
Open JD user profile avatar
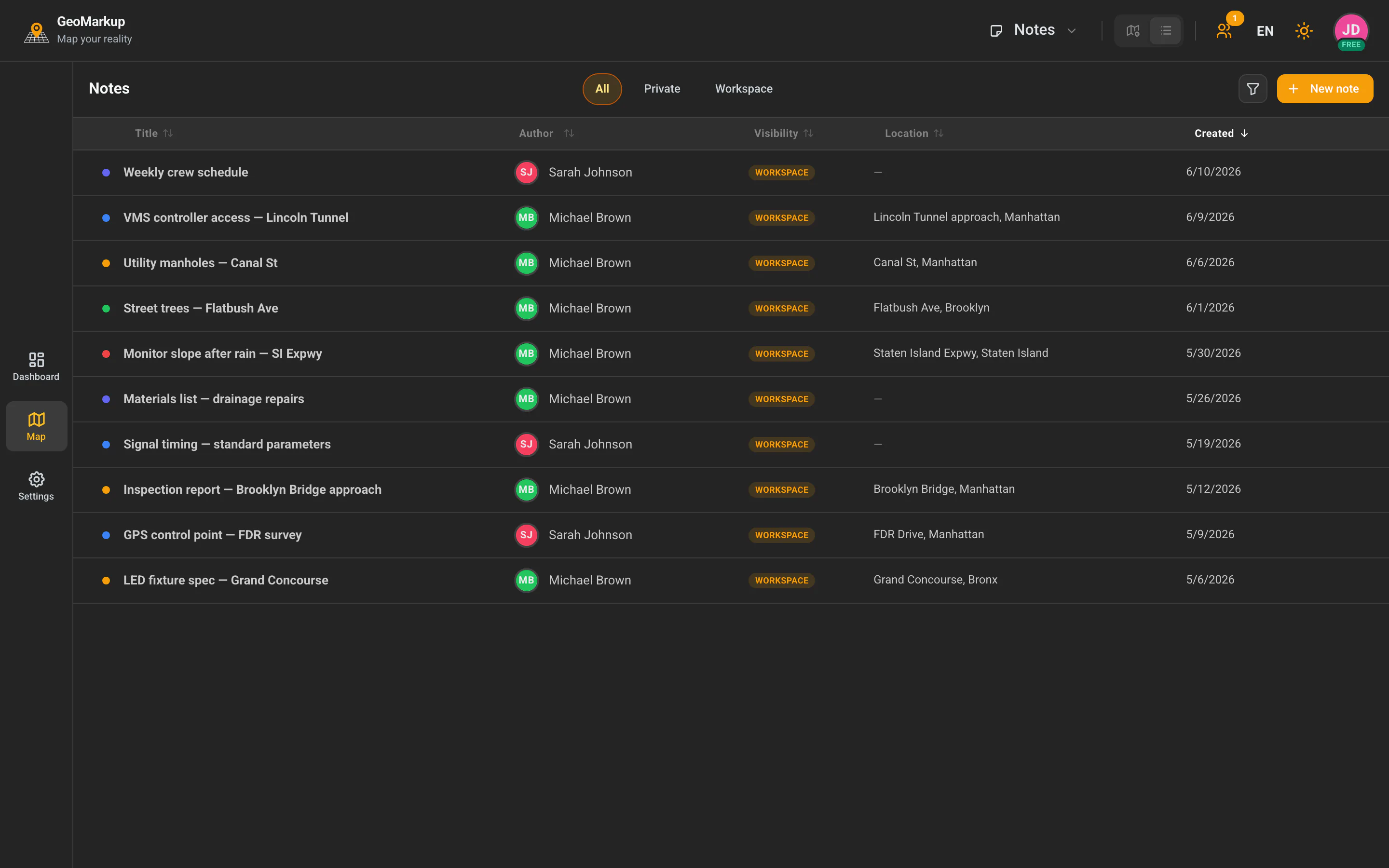pyautogui.click(x=1350, y=30)
